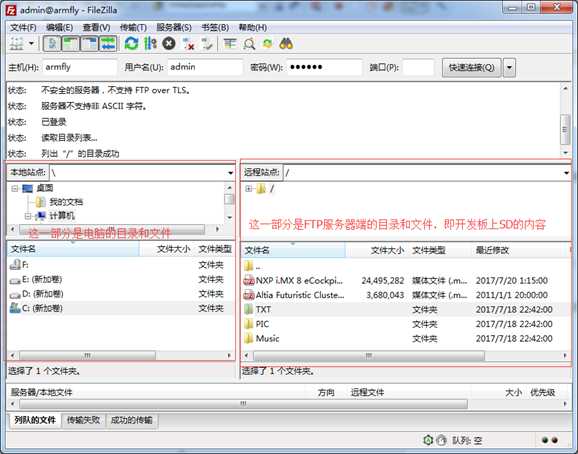
Task: Select the TXT folder
Action: [x=405, y=310]
